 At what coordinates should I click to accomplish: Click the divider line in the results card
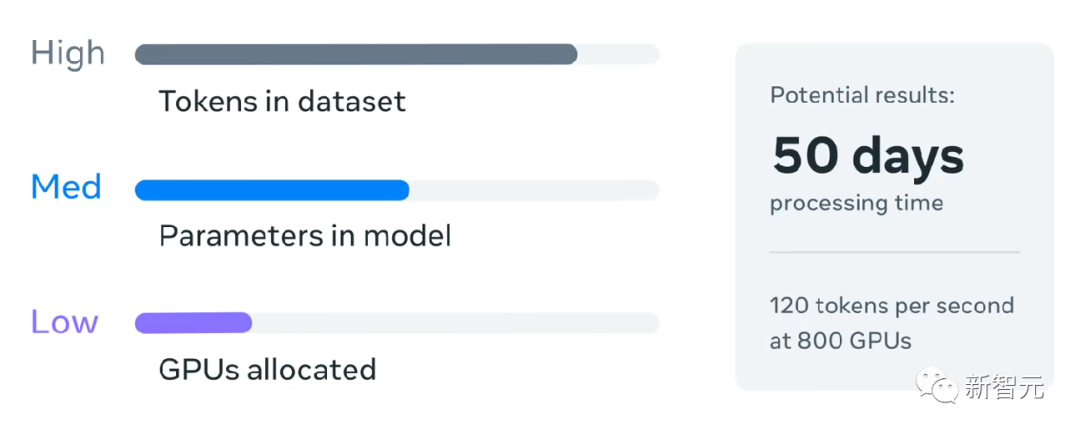click(895, 253)
